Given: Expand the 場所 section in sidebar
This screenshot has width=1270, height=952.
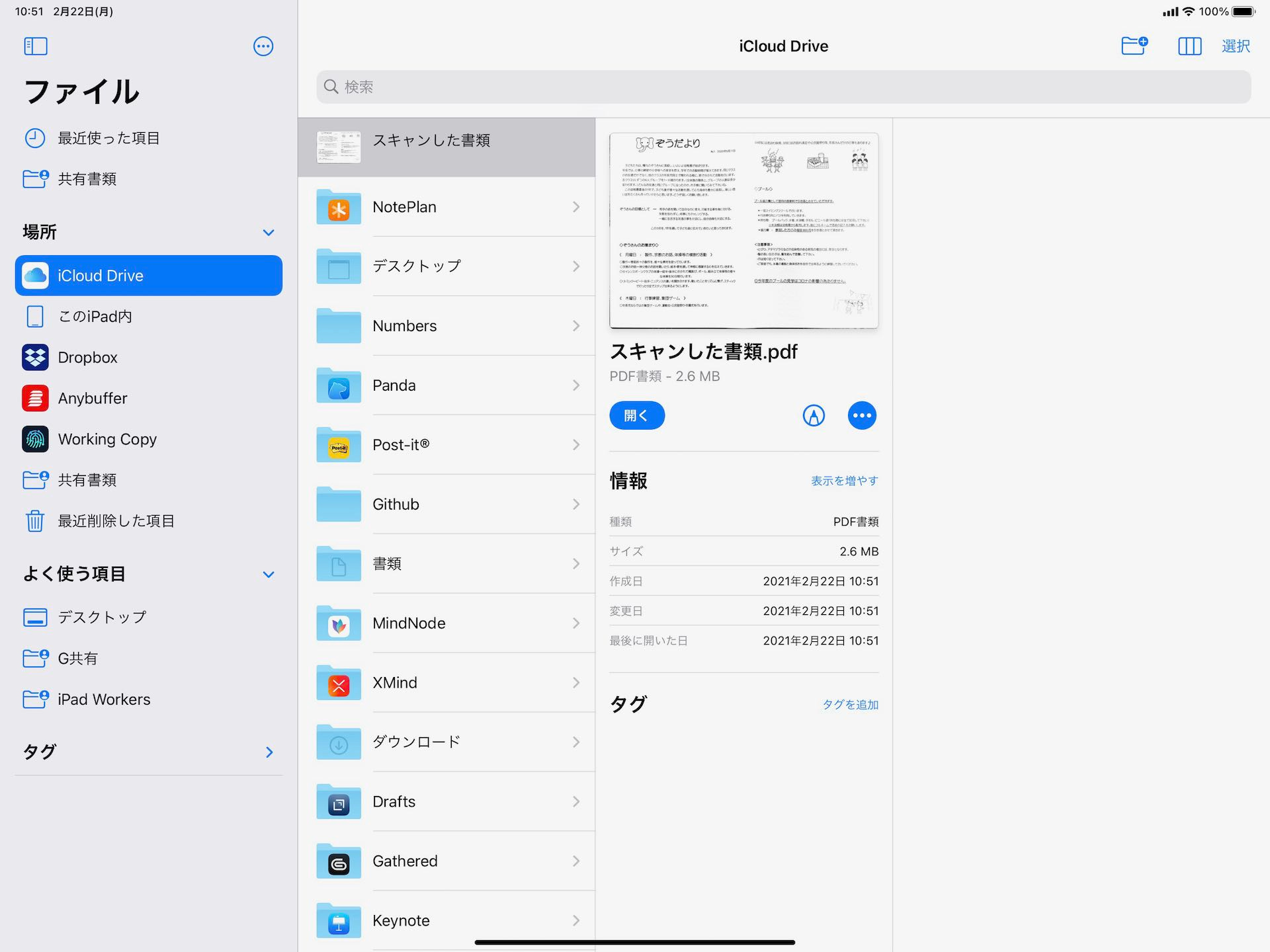Looking at the screenshot, I should pos(268,231).
